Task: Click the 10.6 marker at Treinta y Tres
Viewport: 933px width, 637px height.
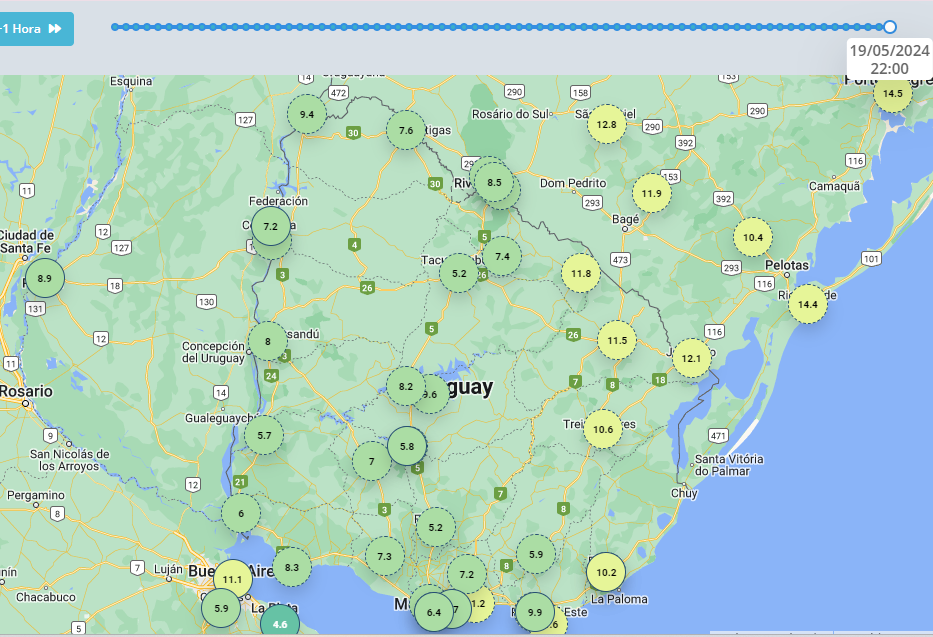Action: click(603, 429)
